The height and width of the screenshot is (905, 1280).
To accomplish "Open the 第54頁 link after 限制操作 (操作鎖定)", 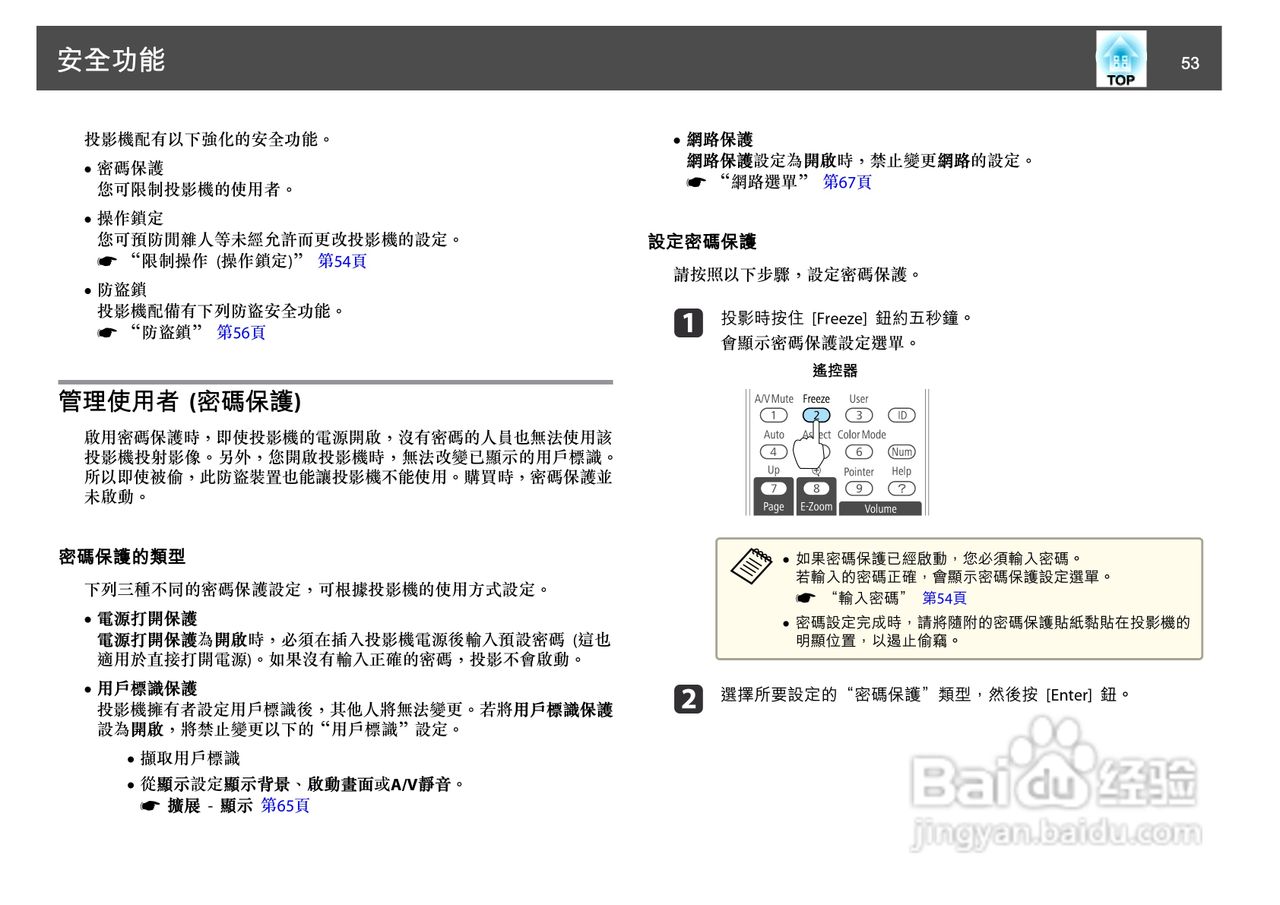I will click(342, 261).
